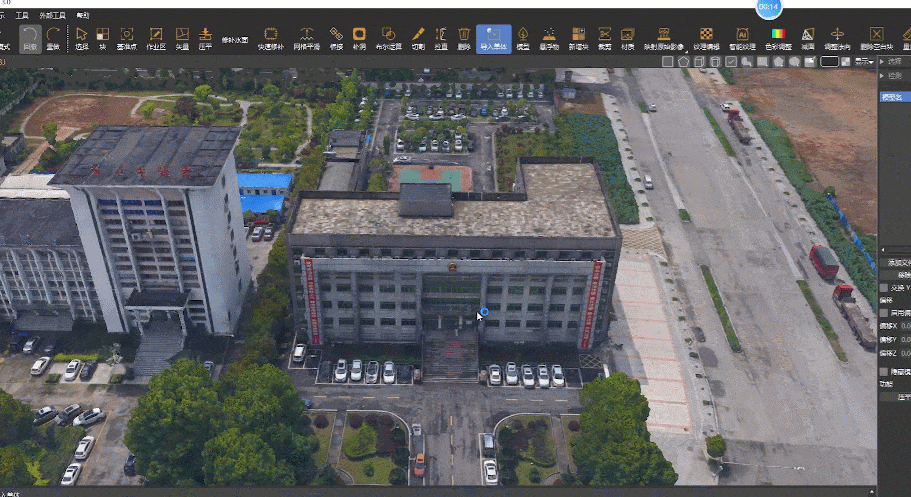This screenshot has width=911, height=497.
Task: Click Import Monomer (导入单体) tool
Action: click(493, 38)
